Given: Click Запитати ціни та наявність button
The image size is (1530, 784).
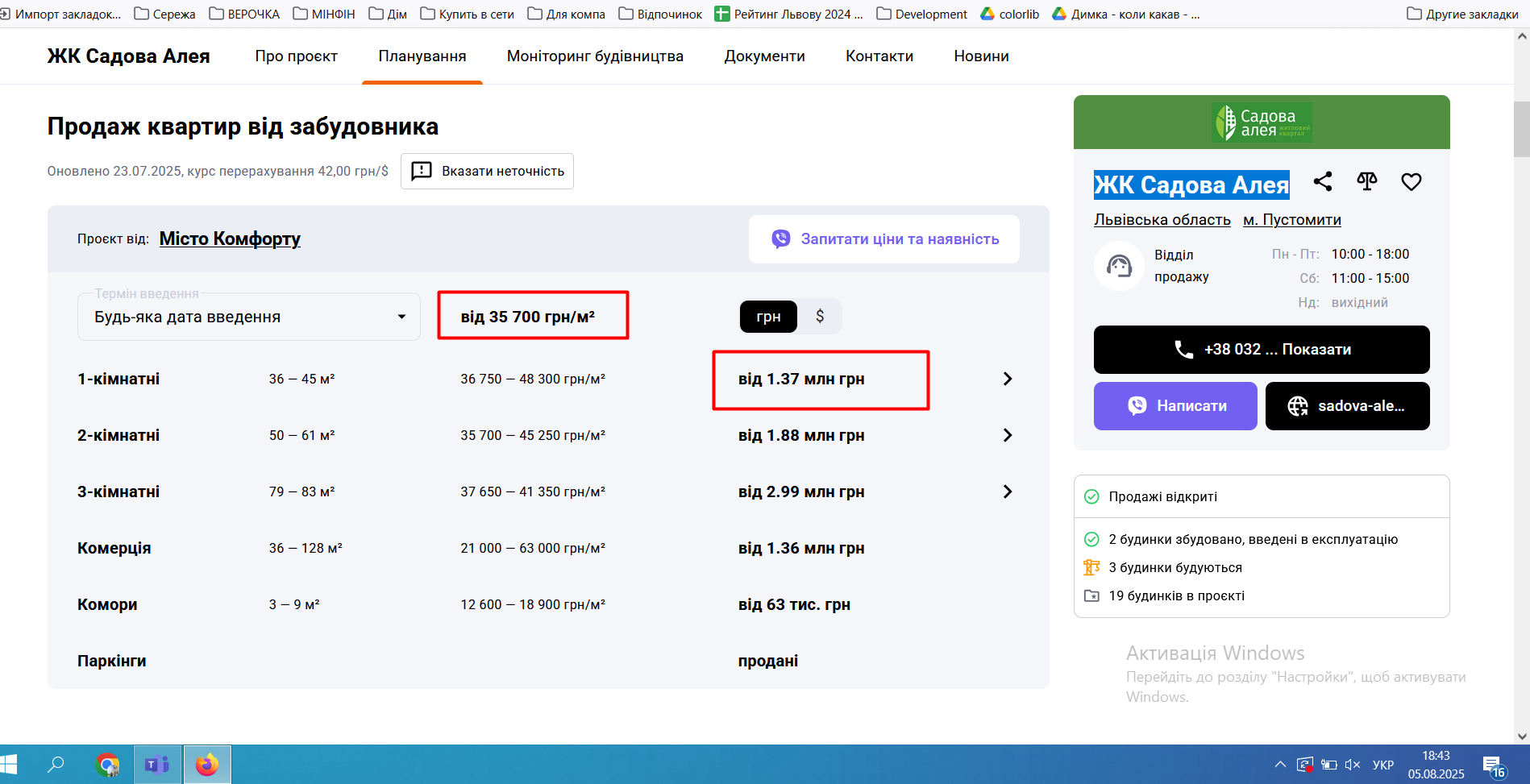Looking at the screenshot, I should click(884, 239).
